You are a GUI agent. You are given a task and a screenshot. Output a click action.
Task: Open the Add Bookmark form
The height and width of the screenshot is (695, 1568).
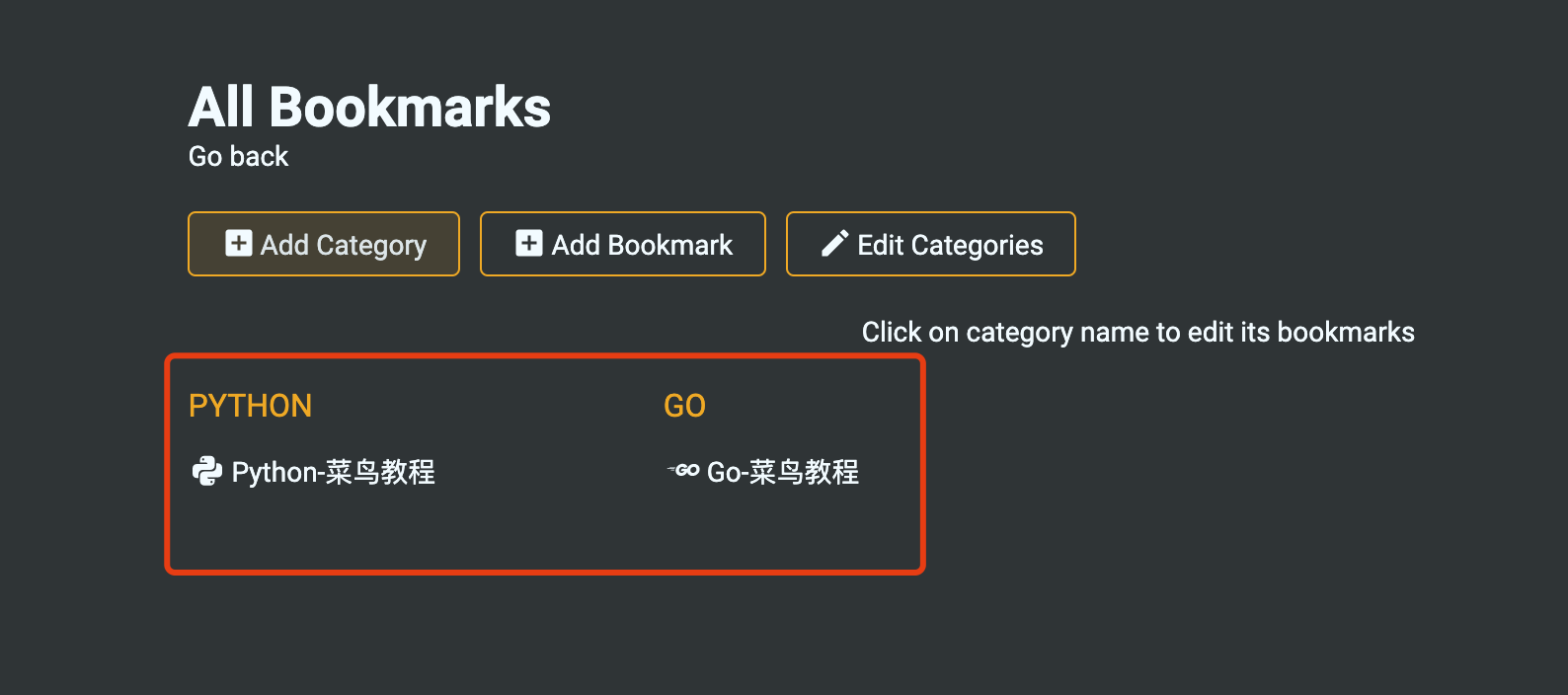point(623,244)
